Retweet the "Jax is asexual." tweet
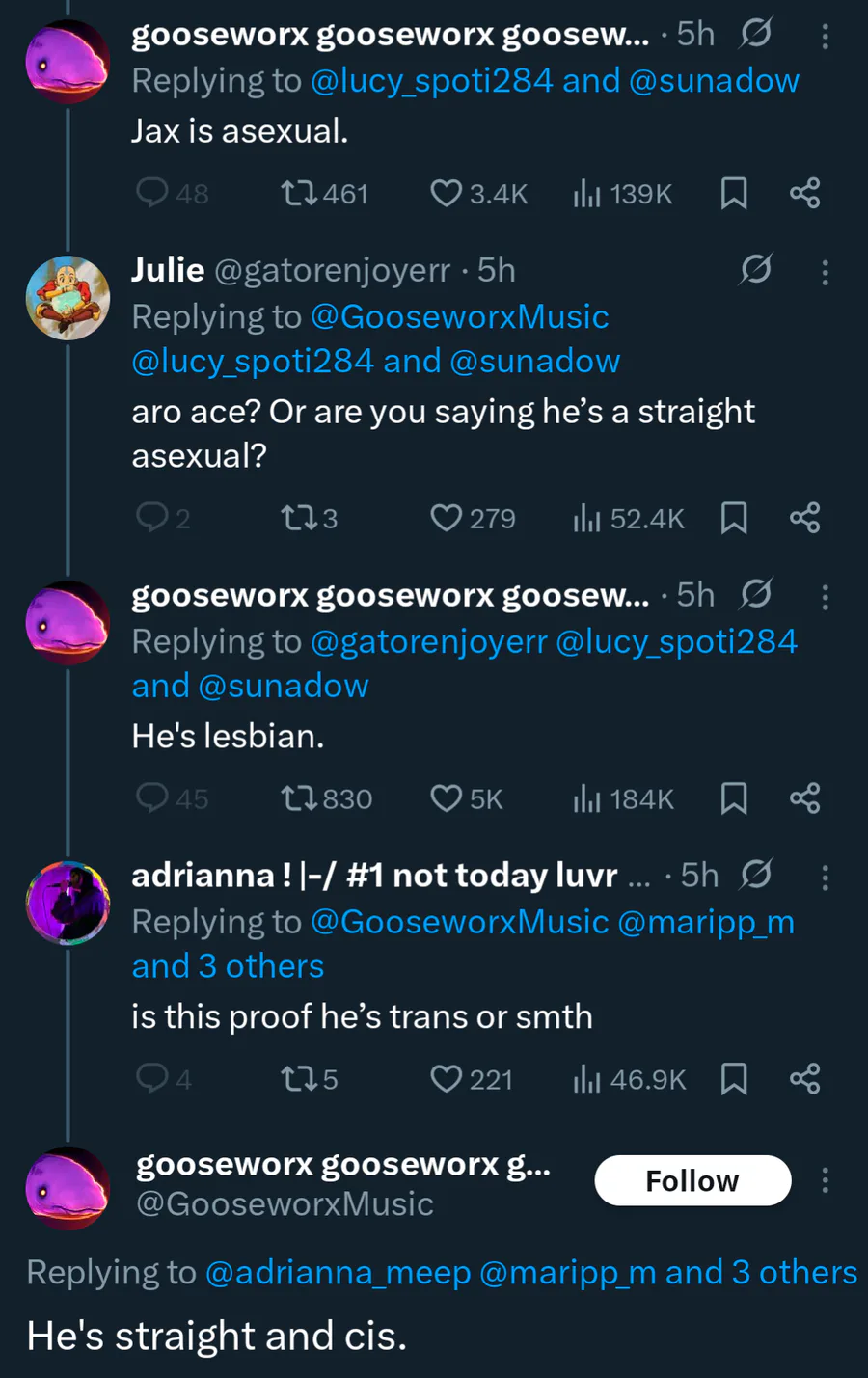 [296, 194]
